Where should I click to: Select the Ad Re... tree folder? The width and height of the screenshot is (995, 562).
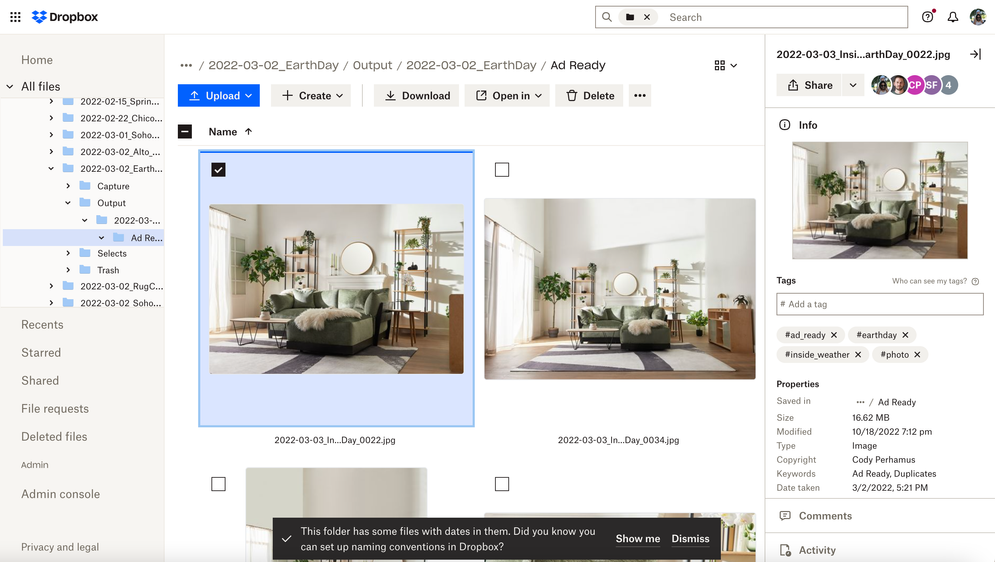click(x=147, y=238)
